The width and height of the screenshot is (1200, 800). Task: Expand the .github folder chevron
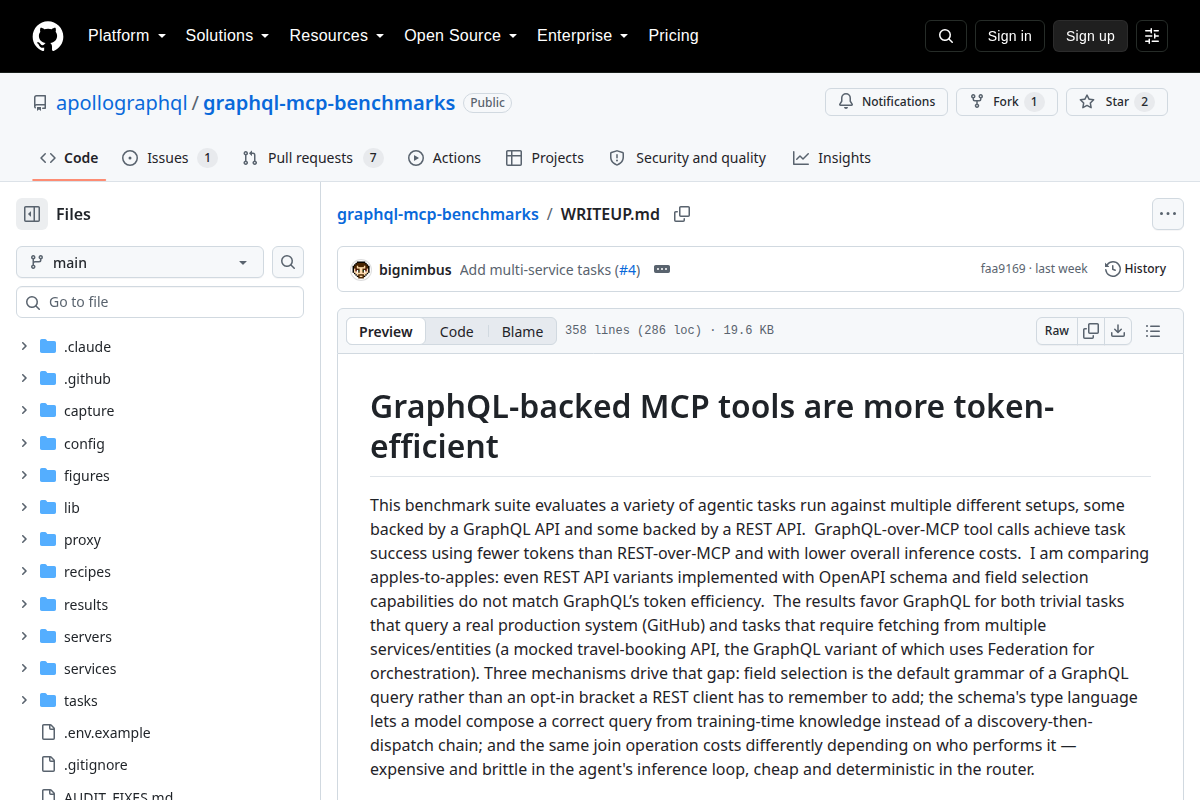pos(24,379)
